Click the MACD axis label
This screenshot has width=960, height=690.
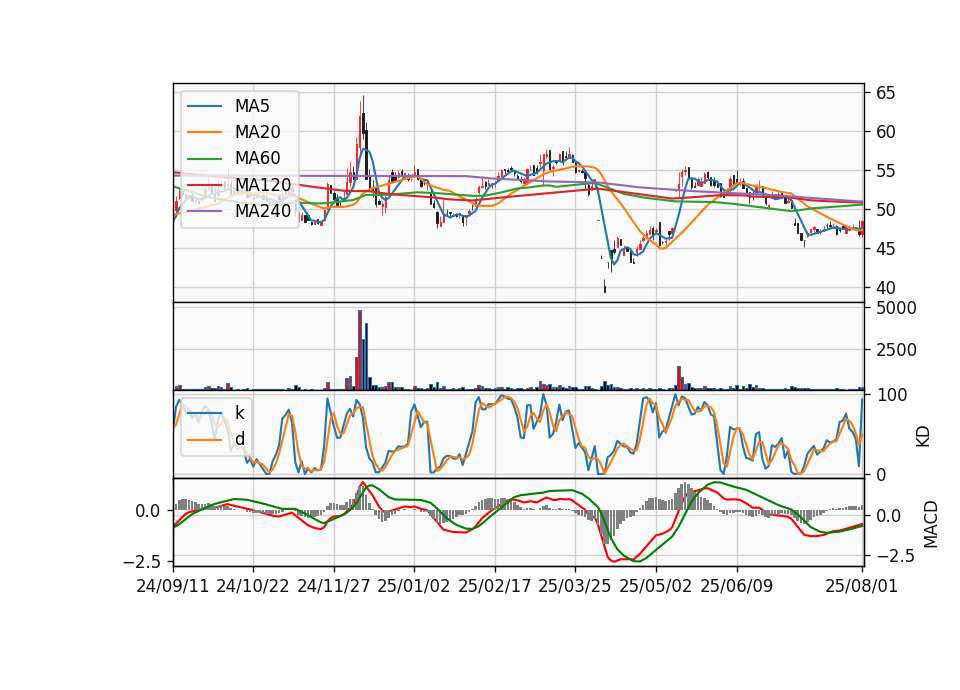[931, 524]
